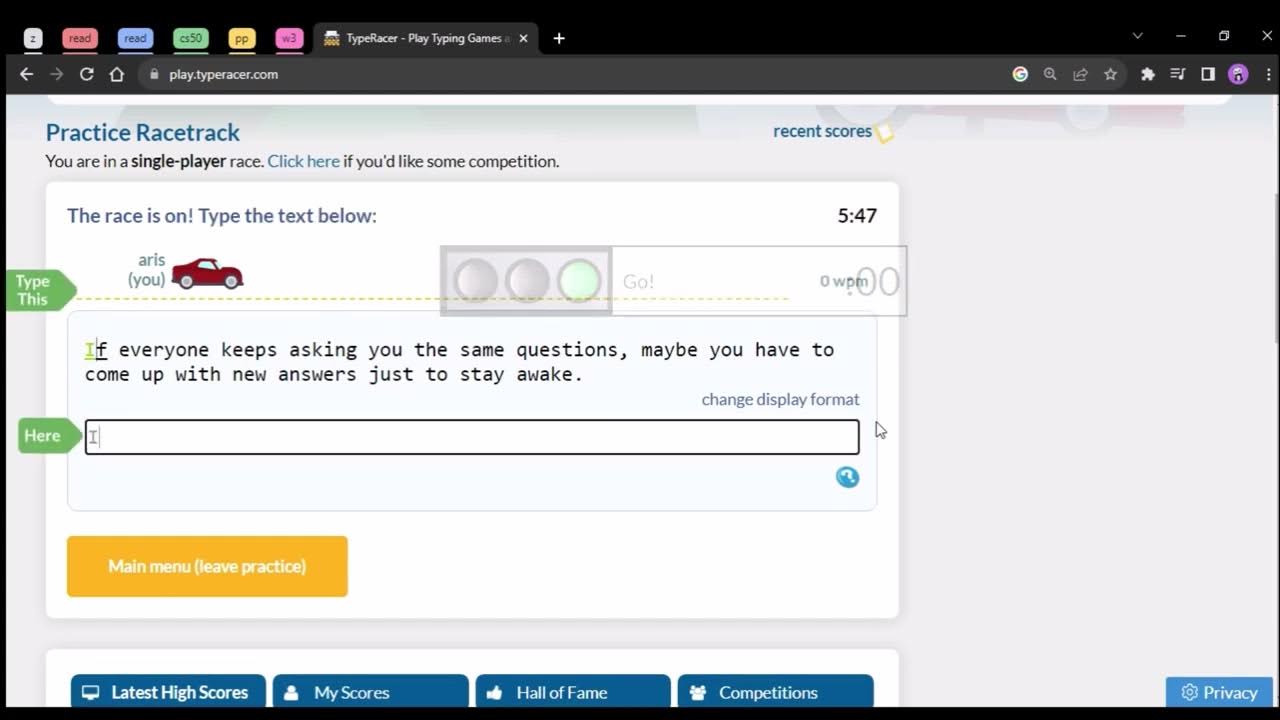Bookmark this page with the star
Screen dimensions: 1280x720
1110,74
